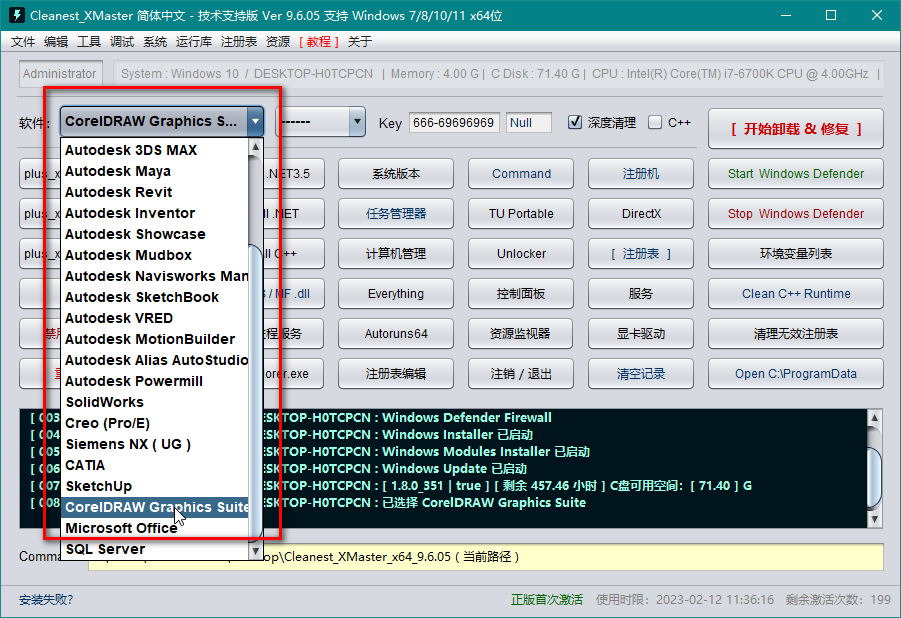Screen dimensions: 901x618
Task: Click log panel scroll-down arrow
Action: (874, 520)
